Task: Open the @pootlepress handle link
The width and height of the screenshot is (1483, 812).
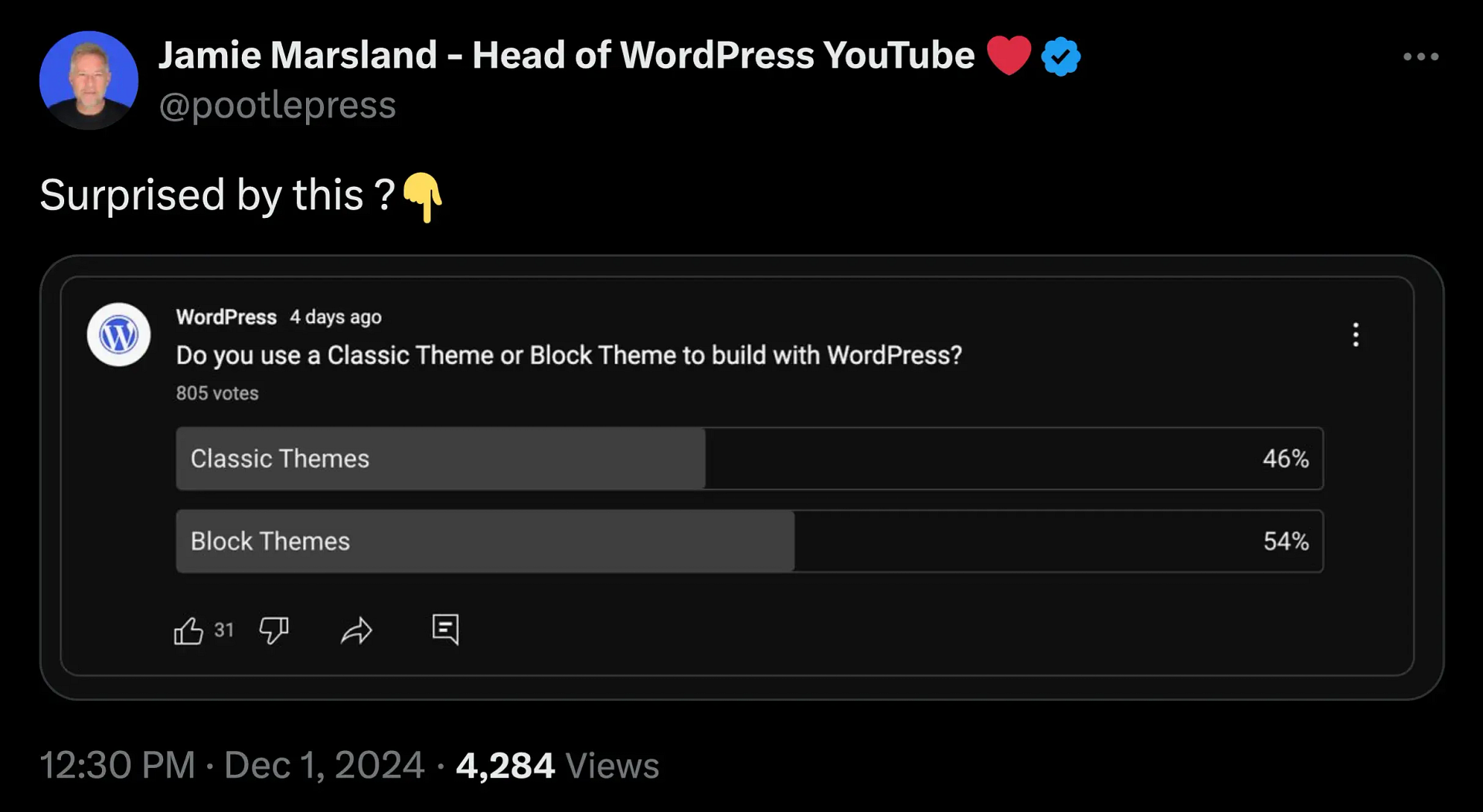Action: [277, 105]
